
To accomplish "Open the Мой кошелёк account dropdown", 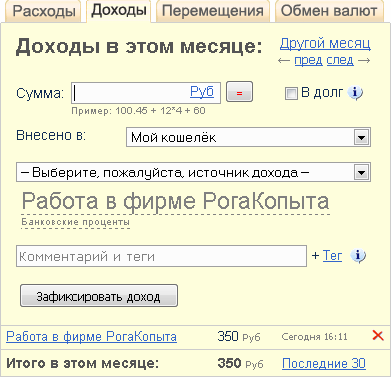I will click(248, 137).
